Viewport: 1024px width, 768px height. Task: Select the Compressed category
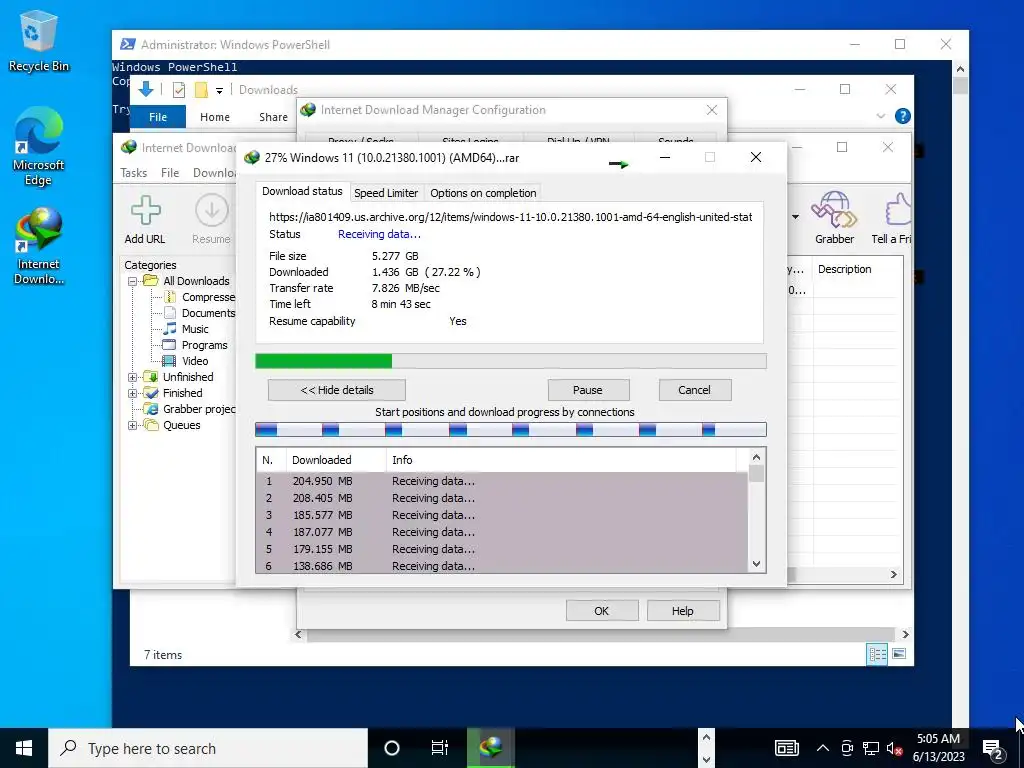[200, 297]
